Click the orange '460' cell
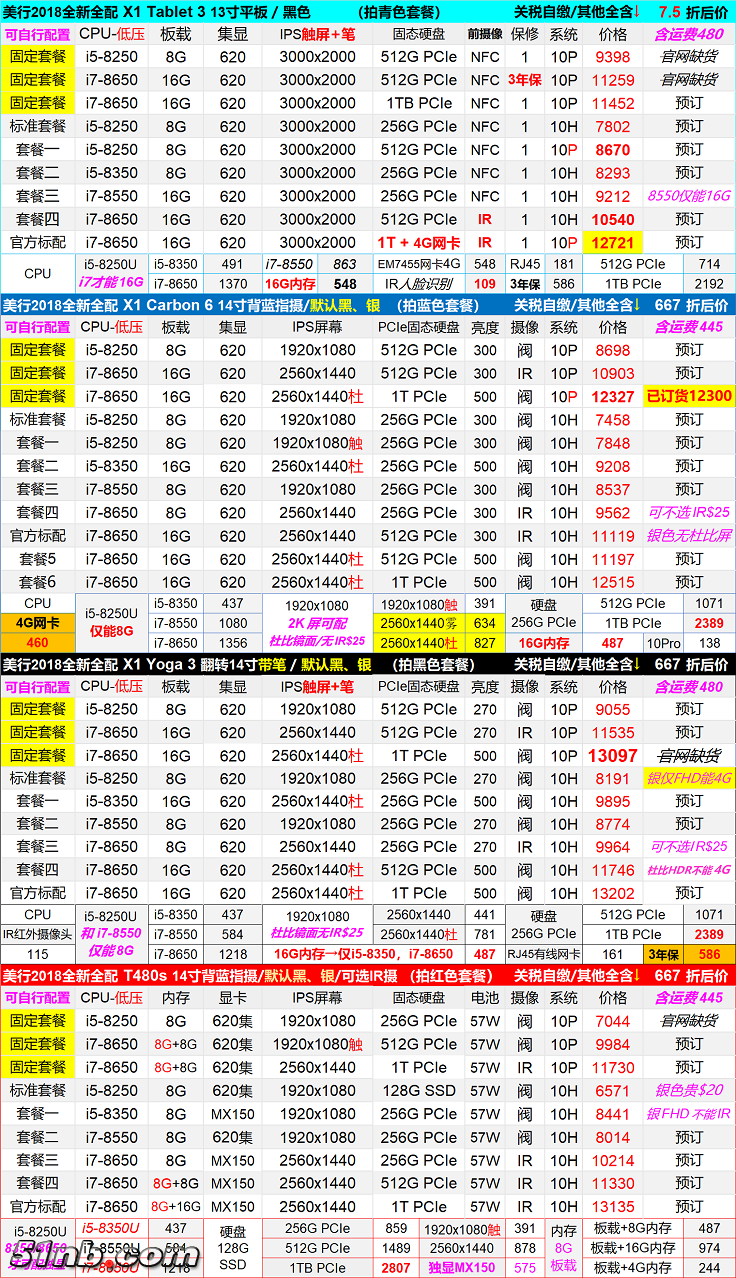The image size is (736, 1278). point(38,643)
